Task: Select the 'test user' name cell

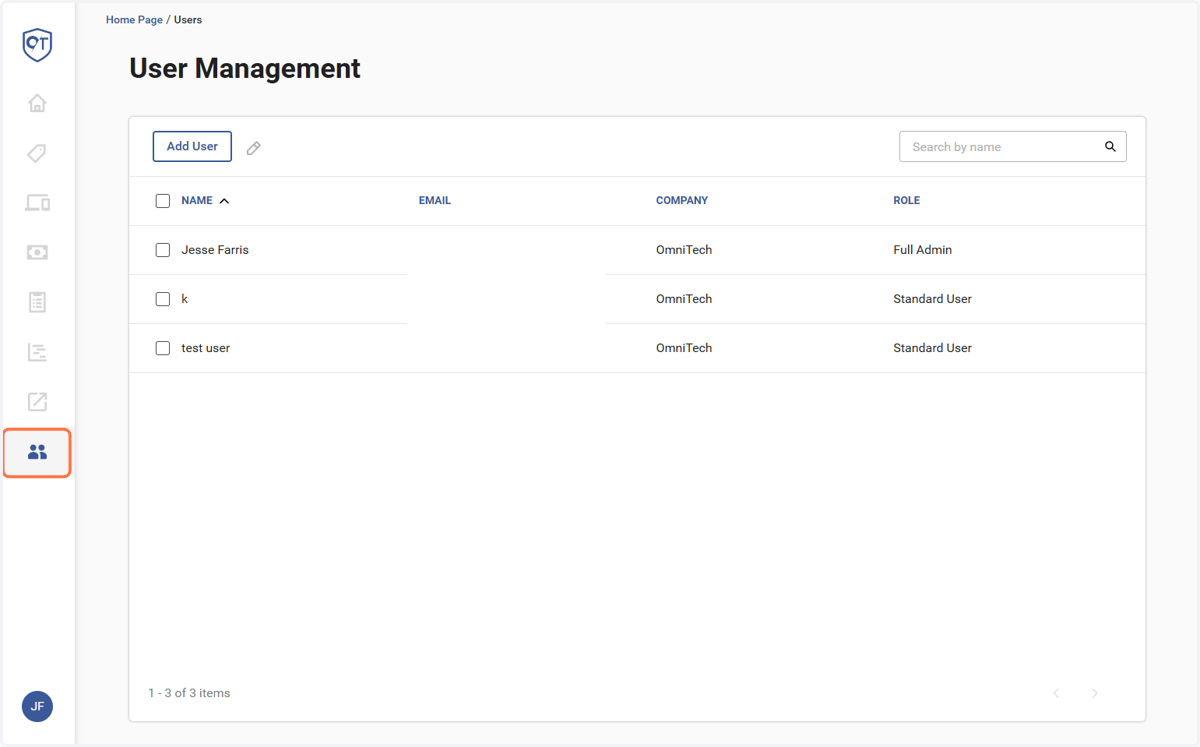Action: (x=206, y=348)
